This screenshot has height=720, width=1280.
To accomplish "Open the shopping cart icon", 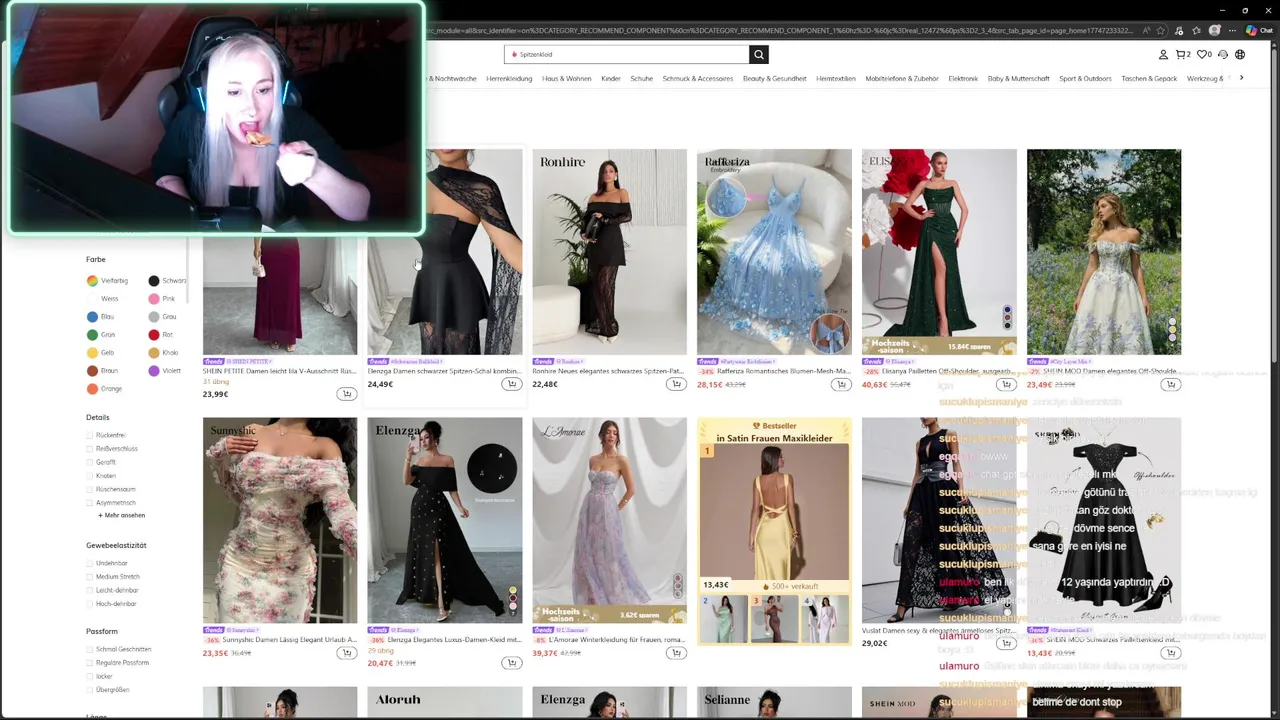I will coord(1182,55).
